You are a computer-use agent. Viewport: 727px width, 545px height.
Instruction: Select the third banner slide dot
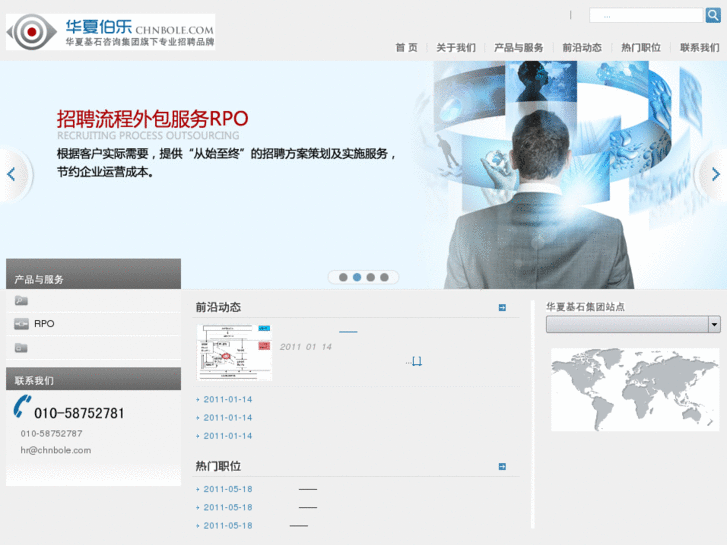370,277
